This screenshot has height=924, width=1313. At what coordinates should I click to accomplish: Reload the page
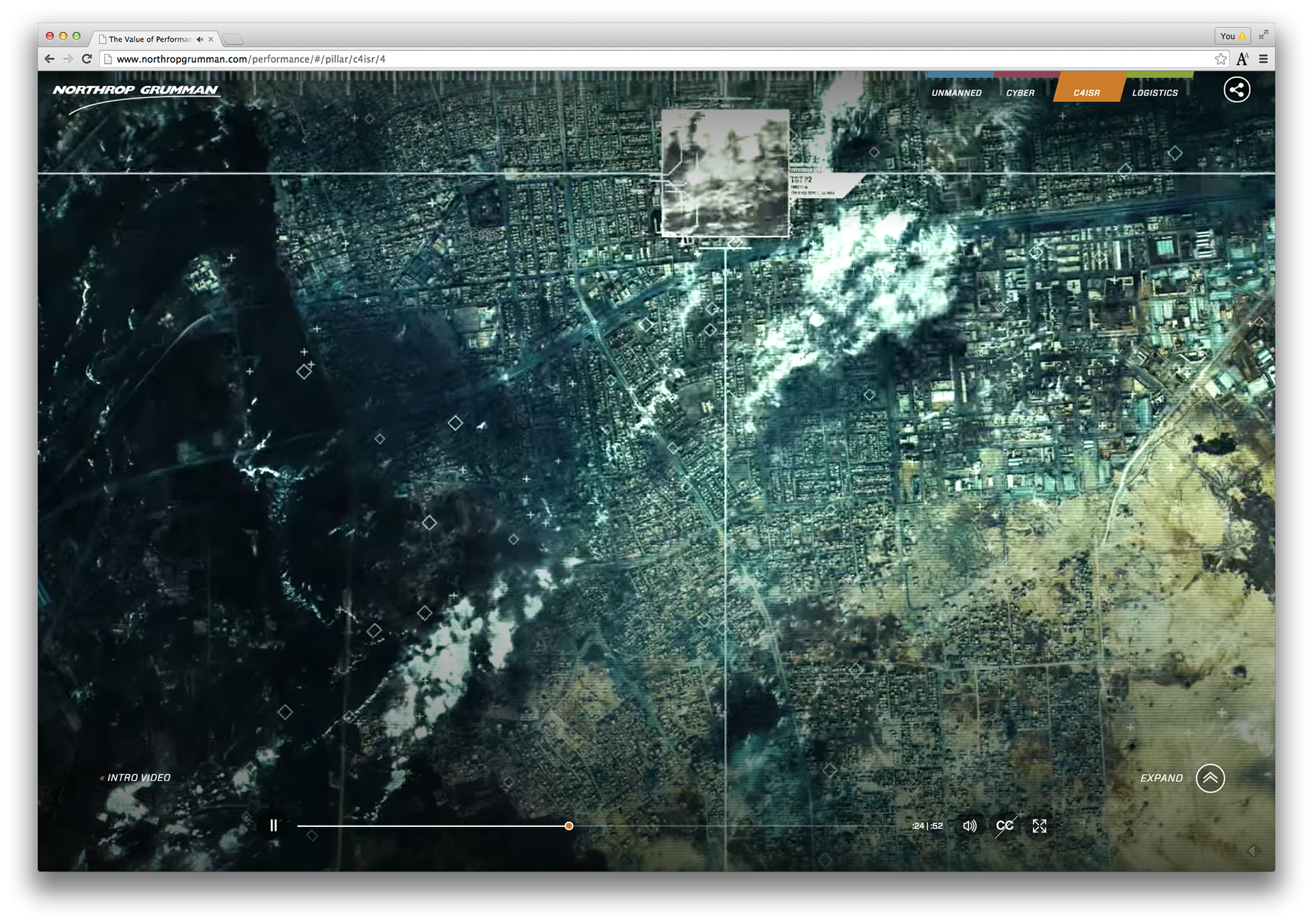pos(87,59)
